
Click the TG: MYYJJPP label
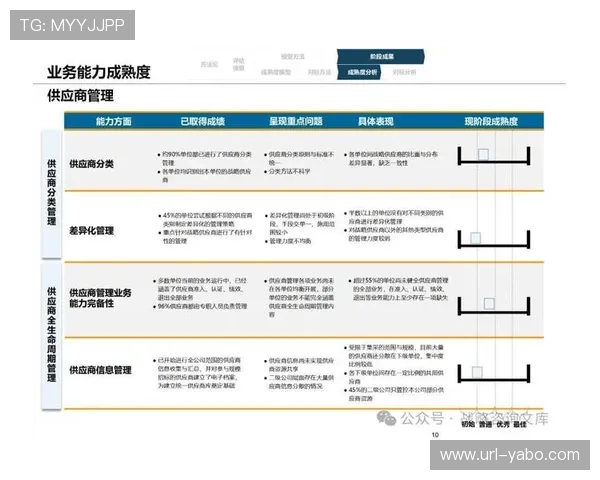point(71,25)
